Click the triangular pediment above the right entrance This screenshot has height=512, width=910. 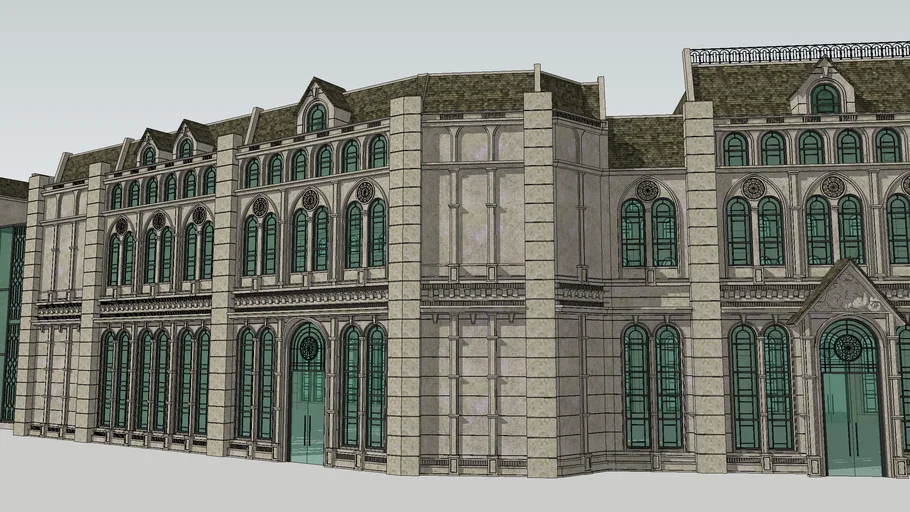847,290
